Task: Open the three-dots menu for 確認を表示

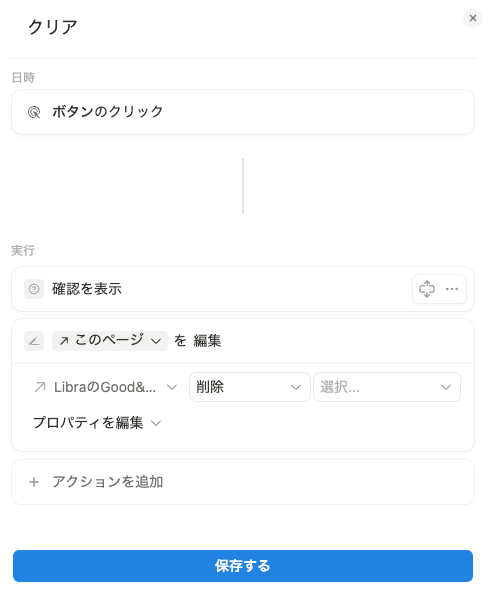Action: [x=452, y=289]
